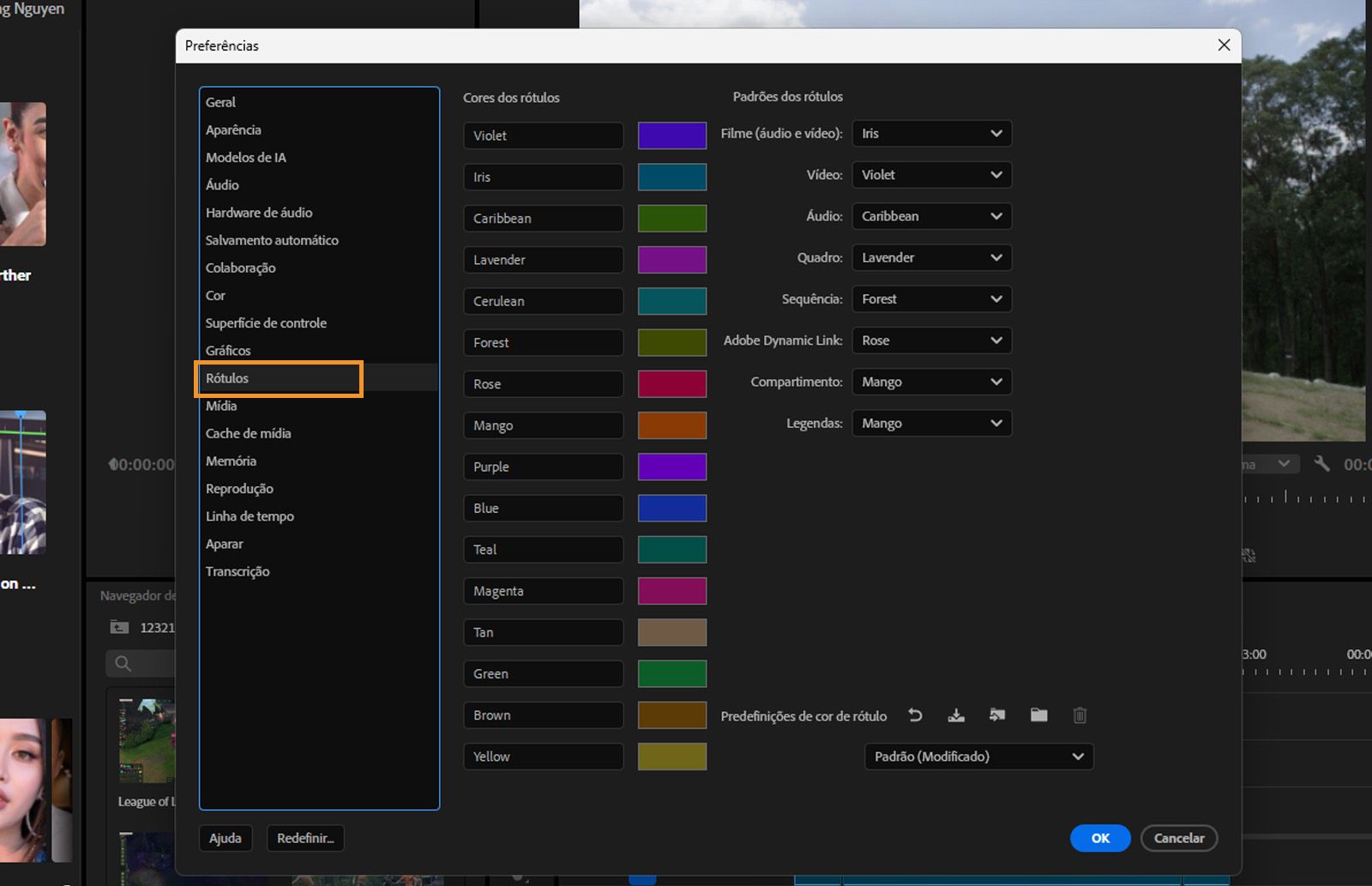Open the Reprodução preferences category
The width and height of the screenshot is (1372, 886).
[x=319, y=489]
